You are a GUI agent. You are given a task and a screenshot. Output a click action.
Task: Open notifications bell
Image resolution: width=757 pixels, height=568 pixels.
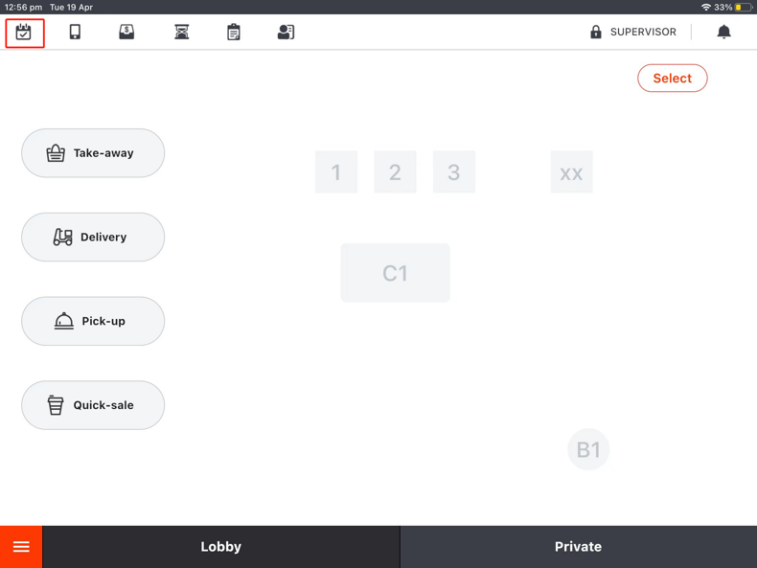tap(724, 32)
